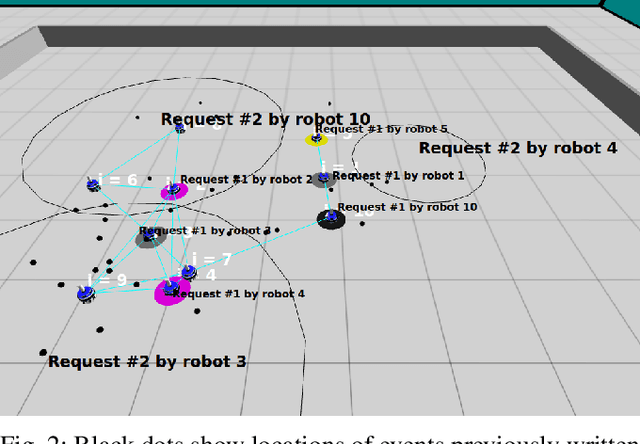The width and height of the screenshot is (640, 444).
Task: Select the robot labeled i = 9
Action: coord(86,292)
